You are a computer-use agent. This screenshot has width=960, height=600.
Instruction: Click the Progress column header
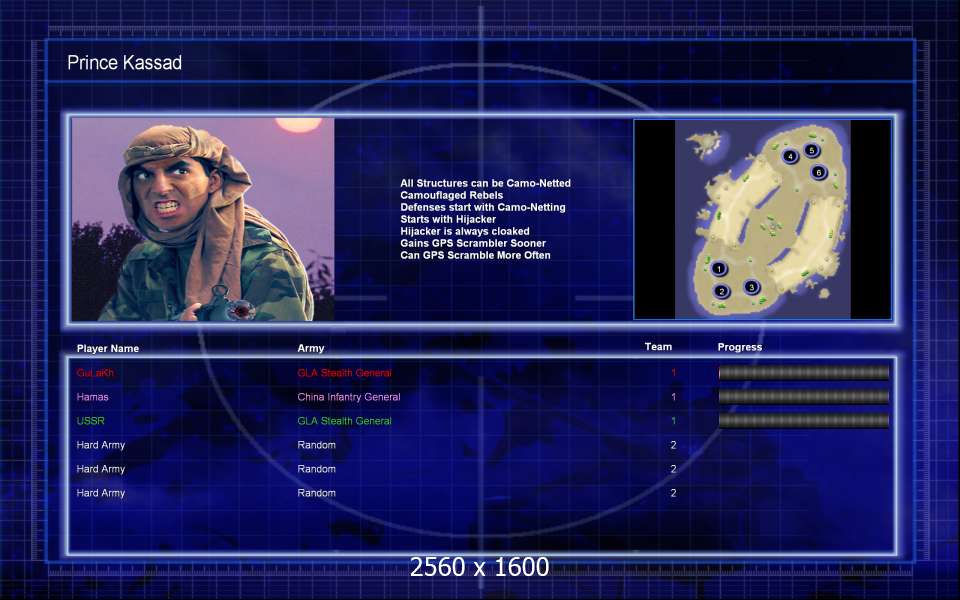(740, 347)
